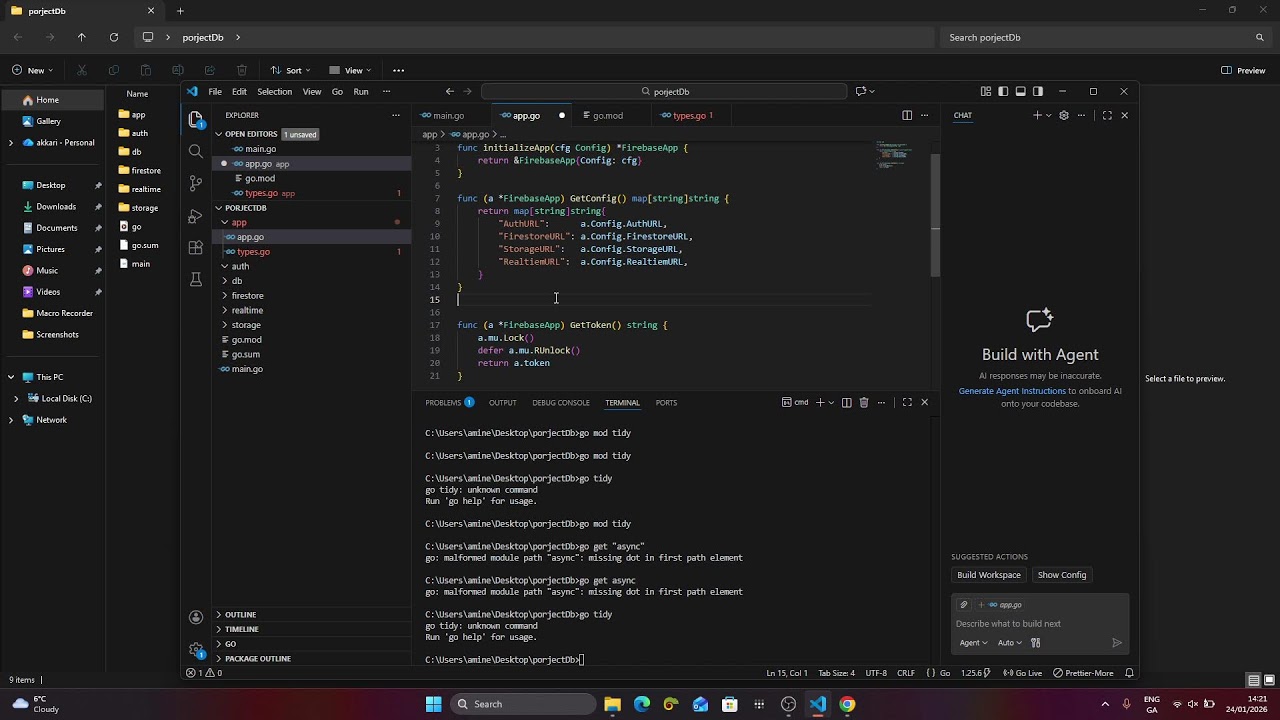Image resolution: width=1280 pixels, height=720 pixels.
Task: Open Visual Studio Code from Windows taskbar
Action: click(818, 704)
